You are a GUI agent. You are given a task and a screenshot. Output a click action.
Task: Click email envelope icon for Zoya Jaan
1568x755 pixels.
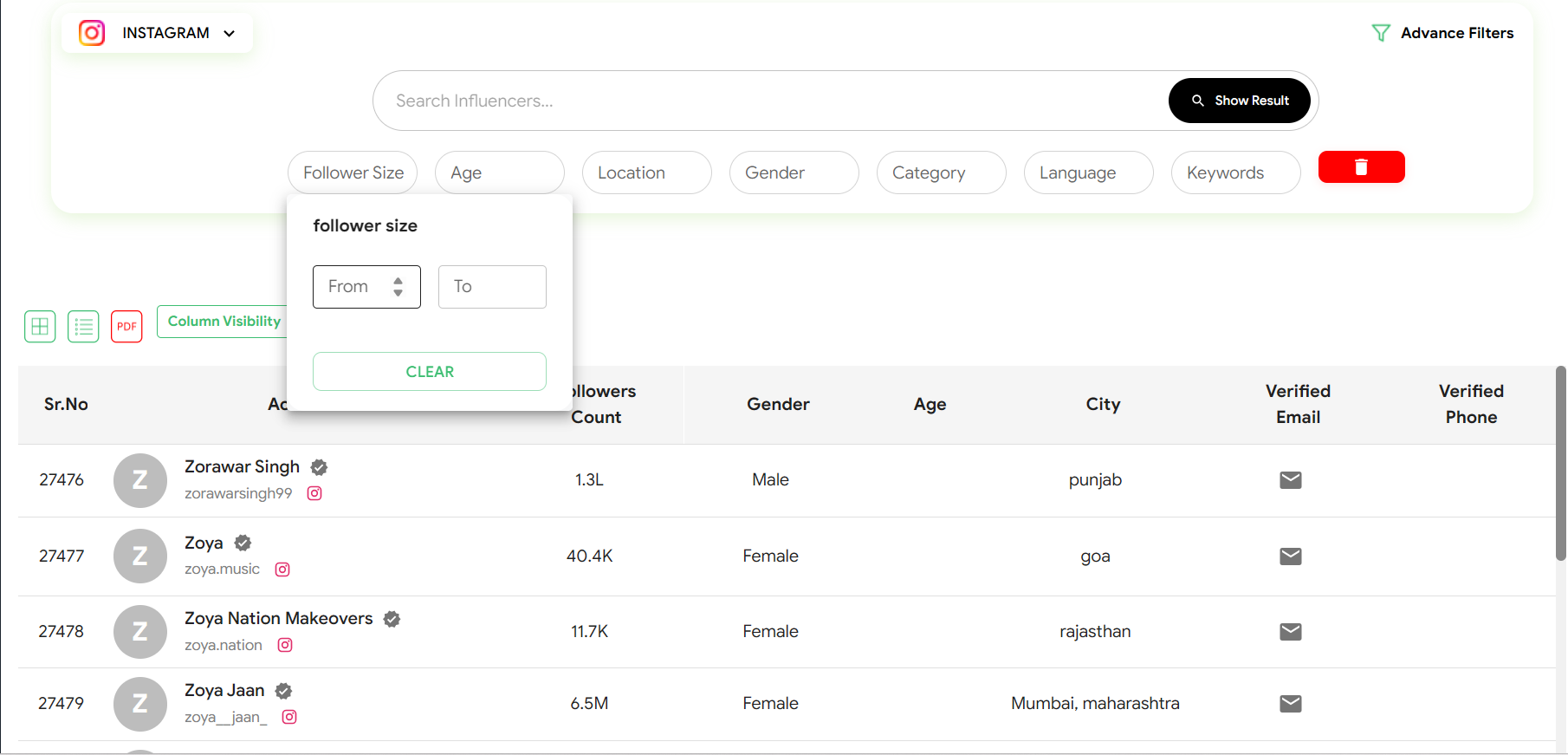coord(1290,704)
